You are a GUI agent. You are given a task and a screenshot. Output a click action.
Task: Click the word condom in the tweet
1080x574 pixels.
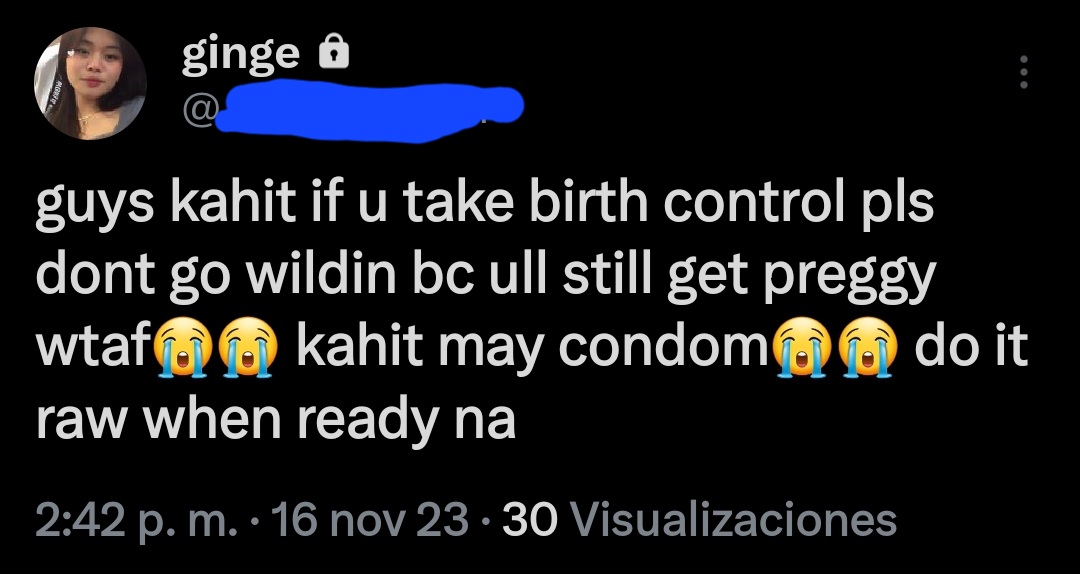(x=664, y=347)
